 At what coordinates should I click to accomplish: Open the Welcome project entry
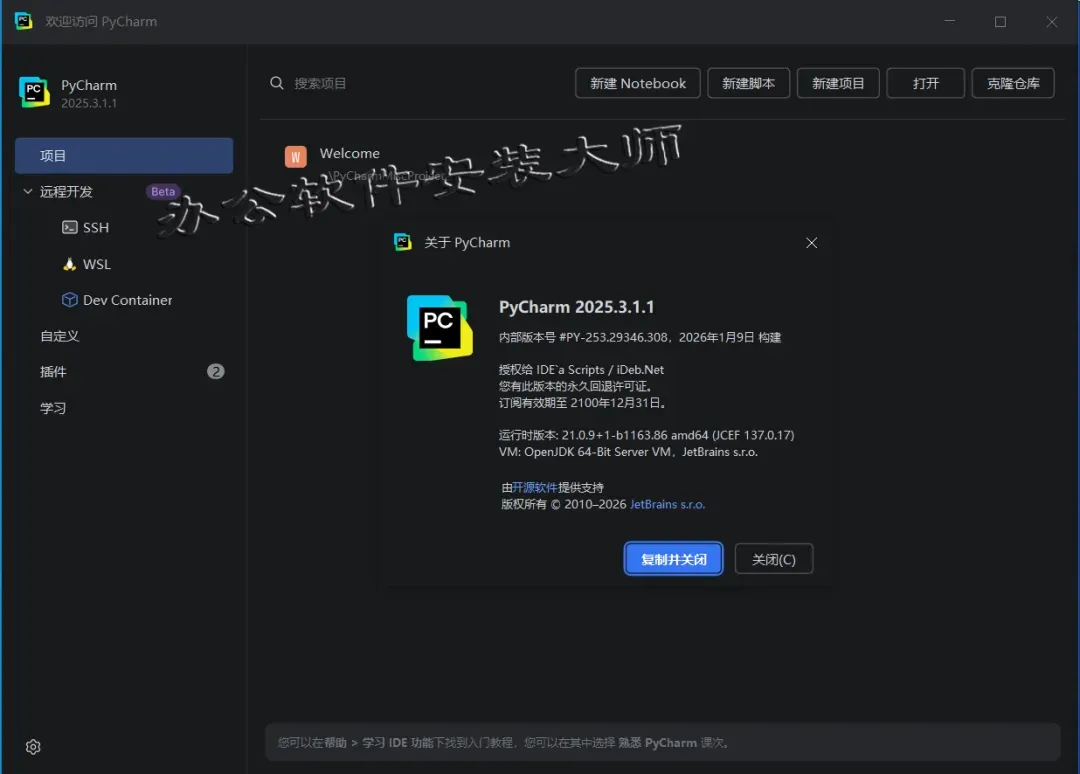[x=349, y=154]
